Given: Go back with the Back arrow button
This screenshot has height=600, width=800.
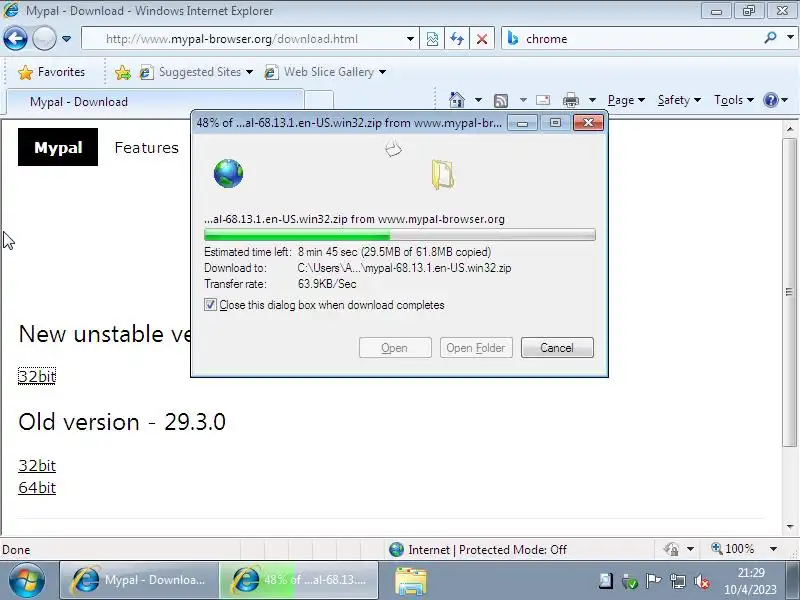Looking at the screenshot, I should 15,39.
